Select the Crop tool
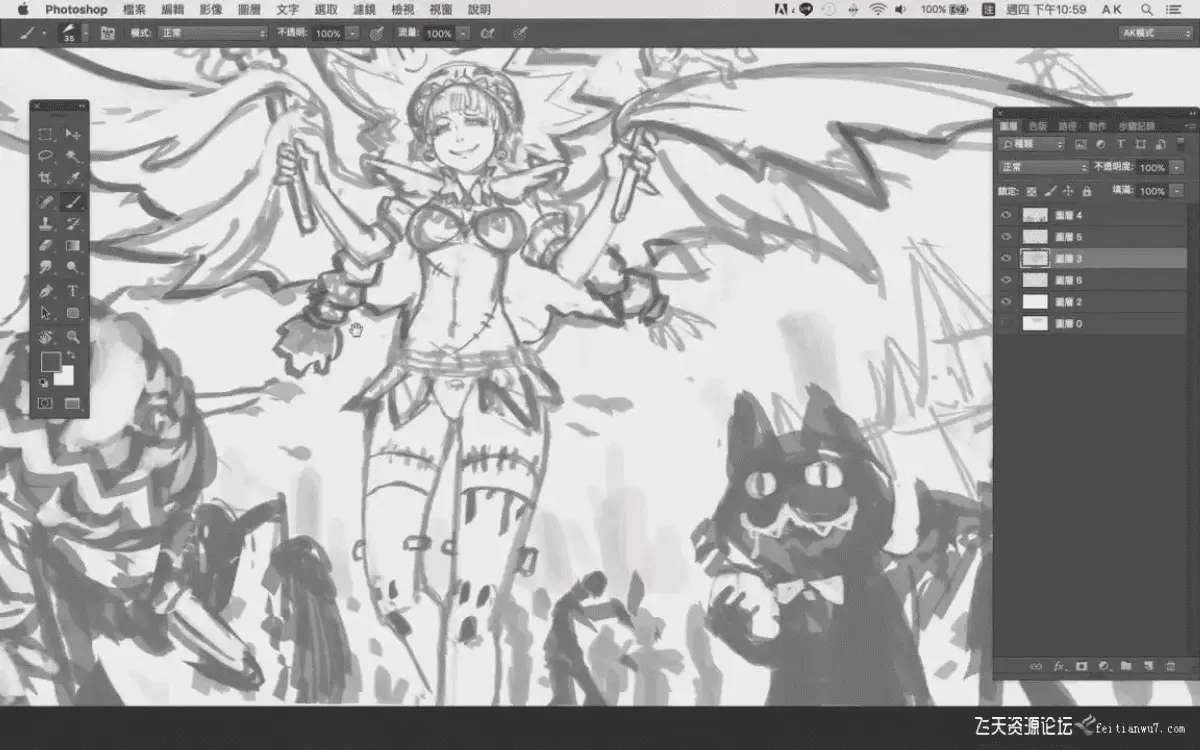This screenshot has height=750, width=1200. (x=46, y=179)
